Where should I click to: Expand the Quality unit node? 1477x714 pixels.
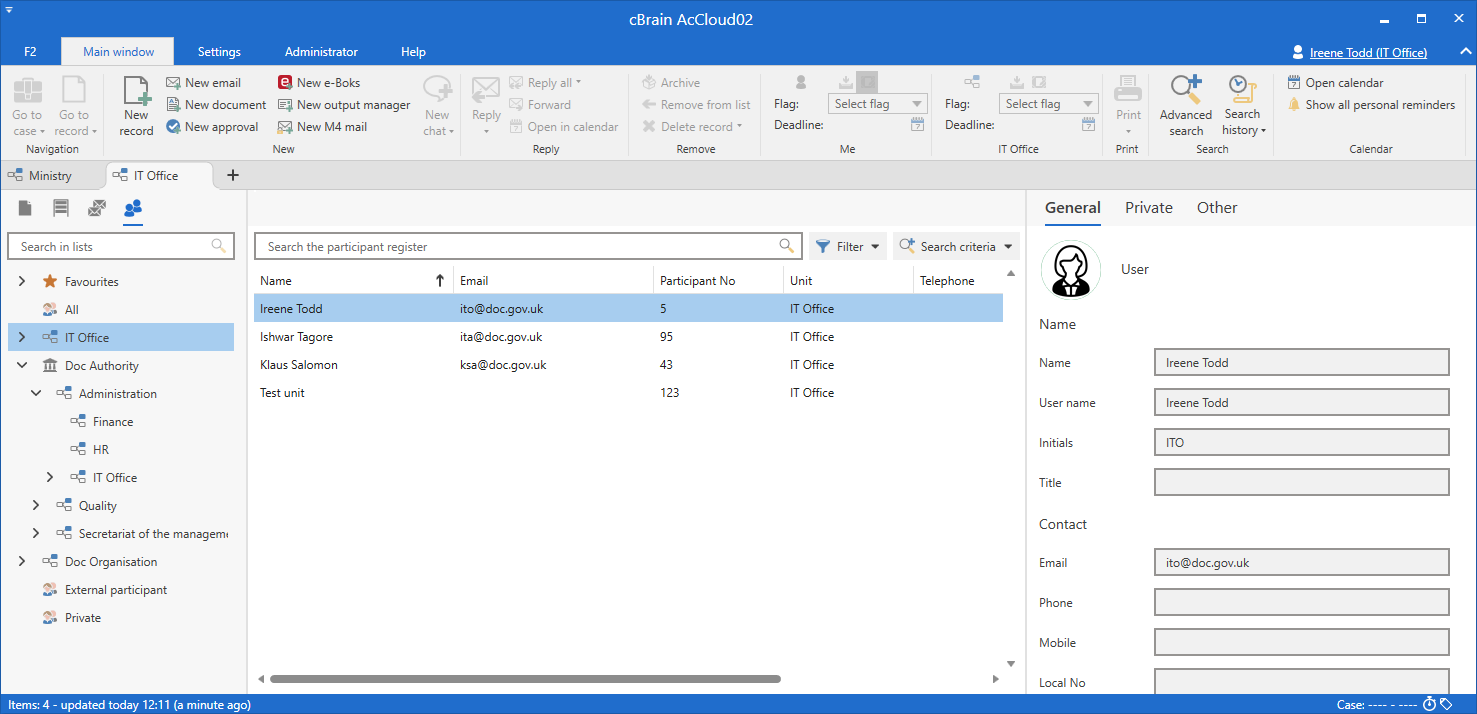pyautogui.click(x=36, y=506)
